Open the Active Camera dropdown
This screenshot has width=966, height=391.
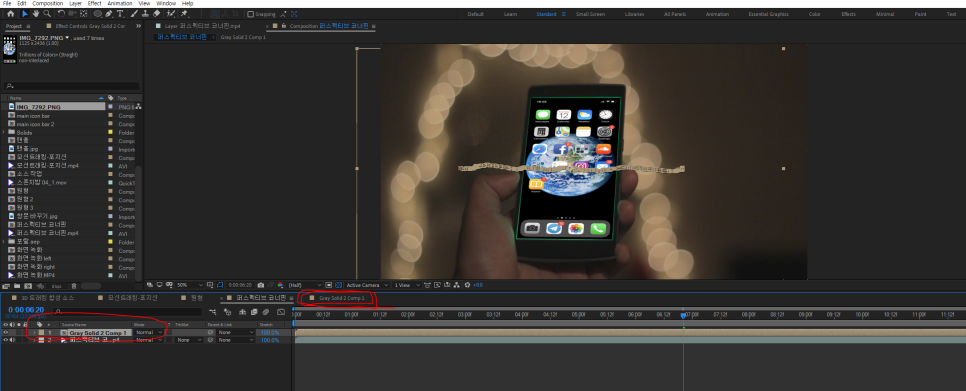point(367,285)
